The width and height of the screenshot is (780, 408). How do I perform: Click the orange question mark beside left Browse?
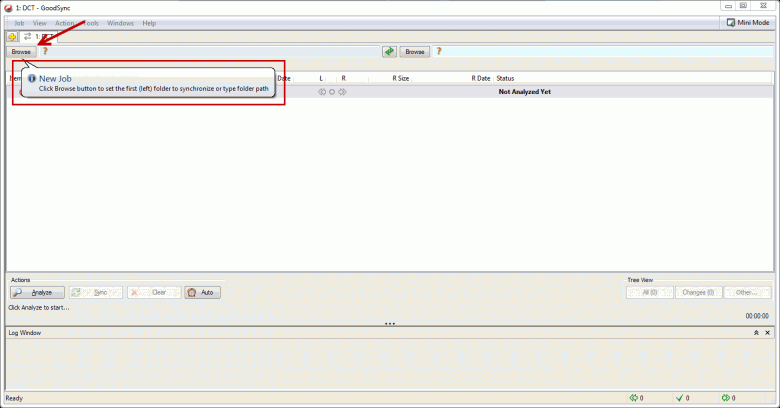[45, 51]
